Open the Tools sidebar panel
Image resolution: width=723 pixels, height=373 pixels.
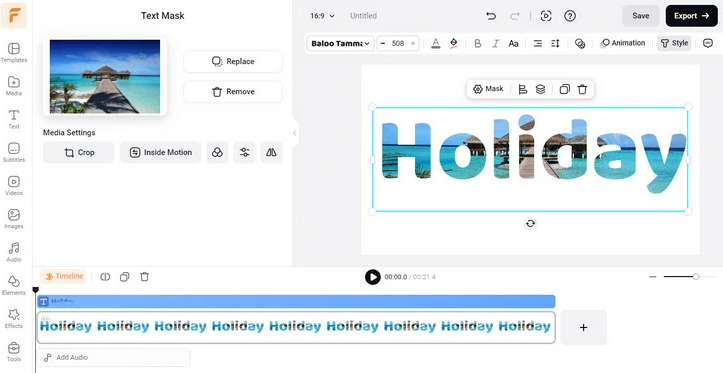[x=14, y=351]
